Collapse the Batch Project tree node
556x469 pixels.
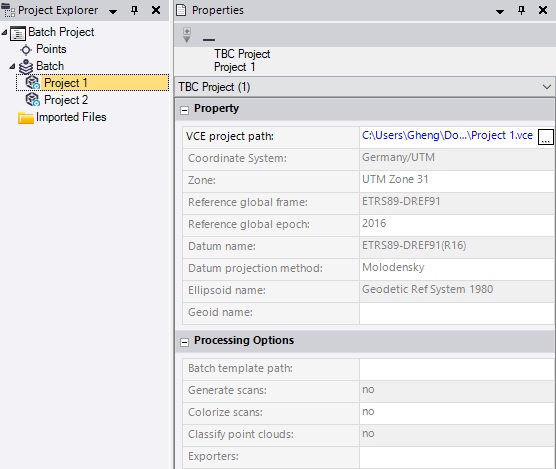(4, 32)
